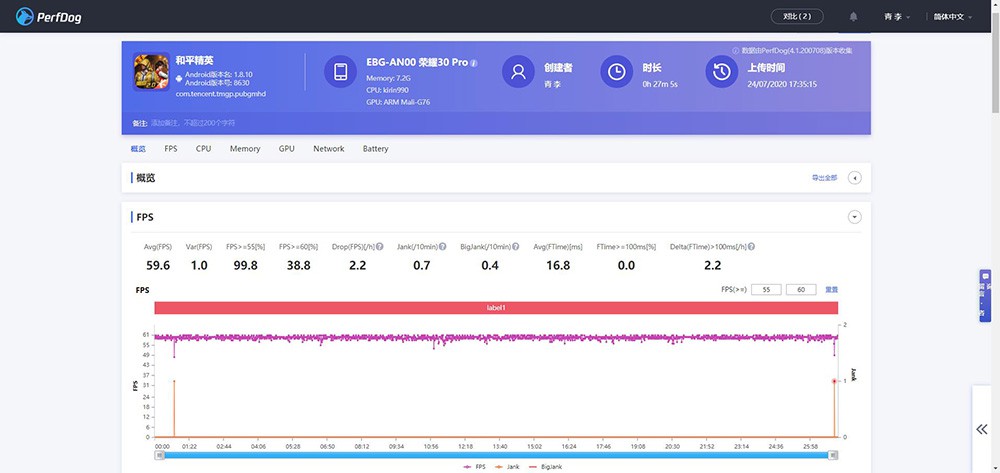The image size is (1000, 473).
Task: Click the 导出全部 export all link
Action: pyautogui.click(x=822, y=178)
